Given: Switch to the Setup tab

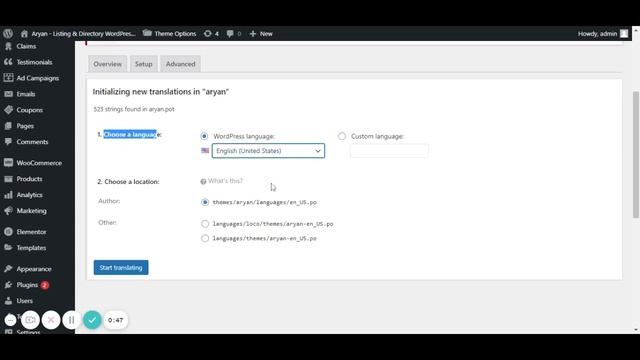Looking at the screenshot, I should pos(144,64).
